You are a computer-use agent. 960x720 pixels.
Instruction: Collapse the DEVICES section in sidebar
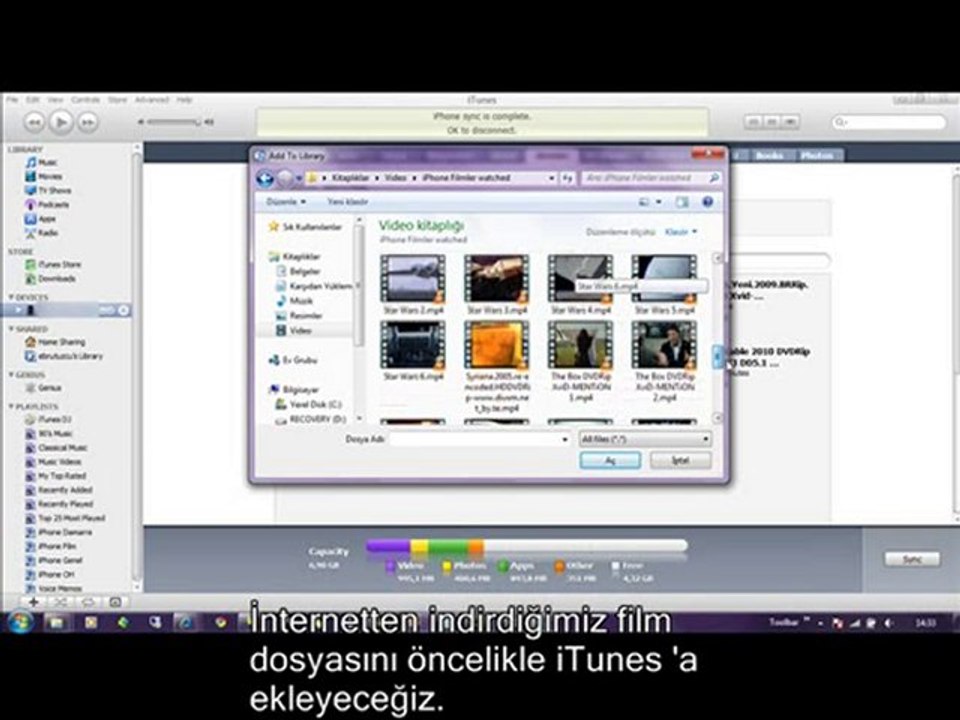10,298
